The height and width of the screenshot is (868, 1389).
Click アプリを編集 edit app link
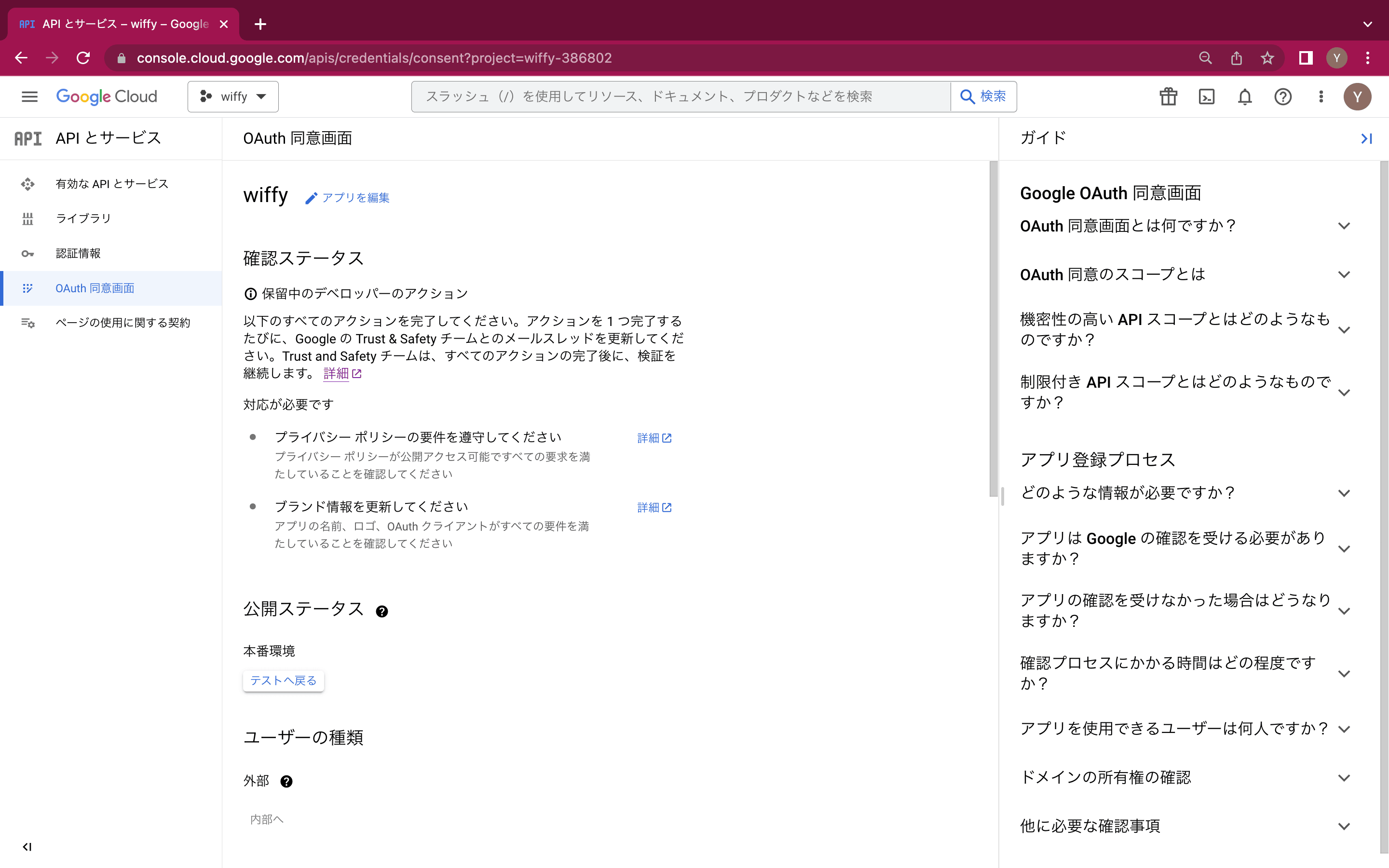pos(347,198)
